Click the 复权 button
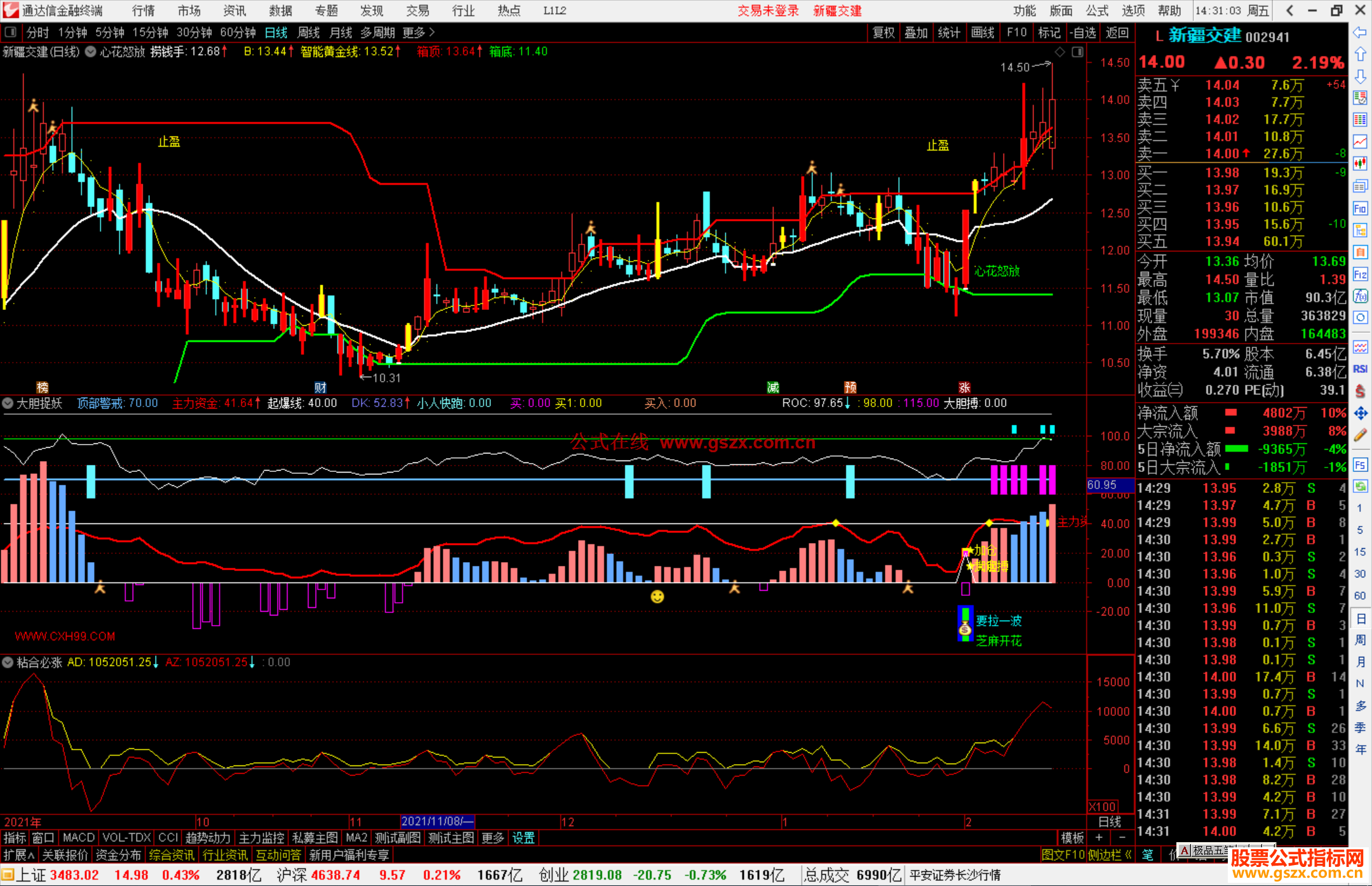Viewport: 1372px width, 886px height. [x=884, y=32]
